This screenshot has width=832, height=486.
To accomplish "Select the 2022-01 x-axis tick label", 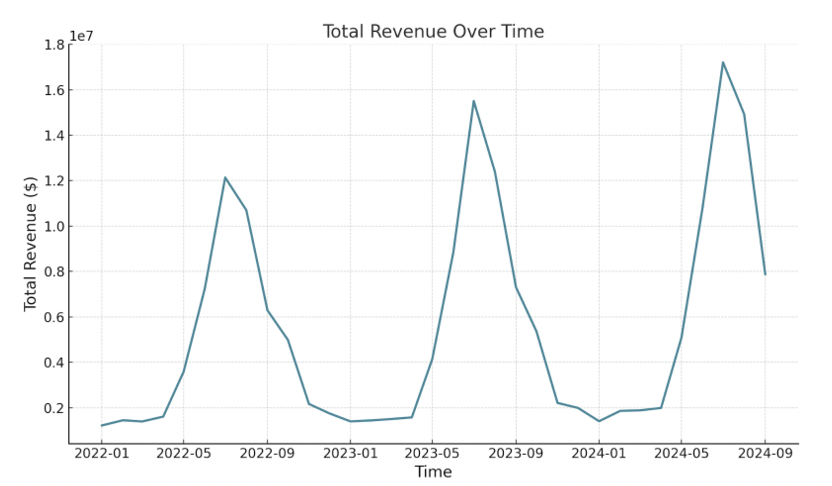I will [x=101, y=453].
